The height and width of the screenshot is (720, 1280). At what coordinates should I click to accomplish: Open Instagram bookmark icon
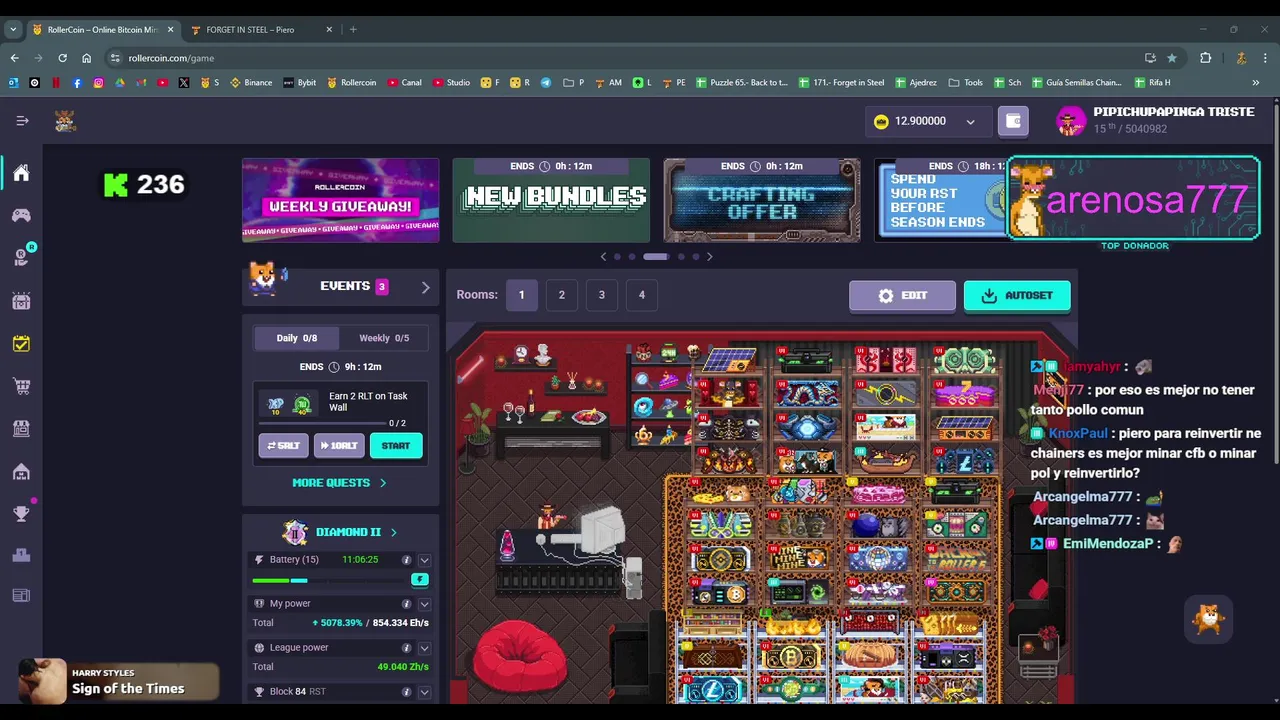[98, 83]
